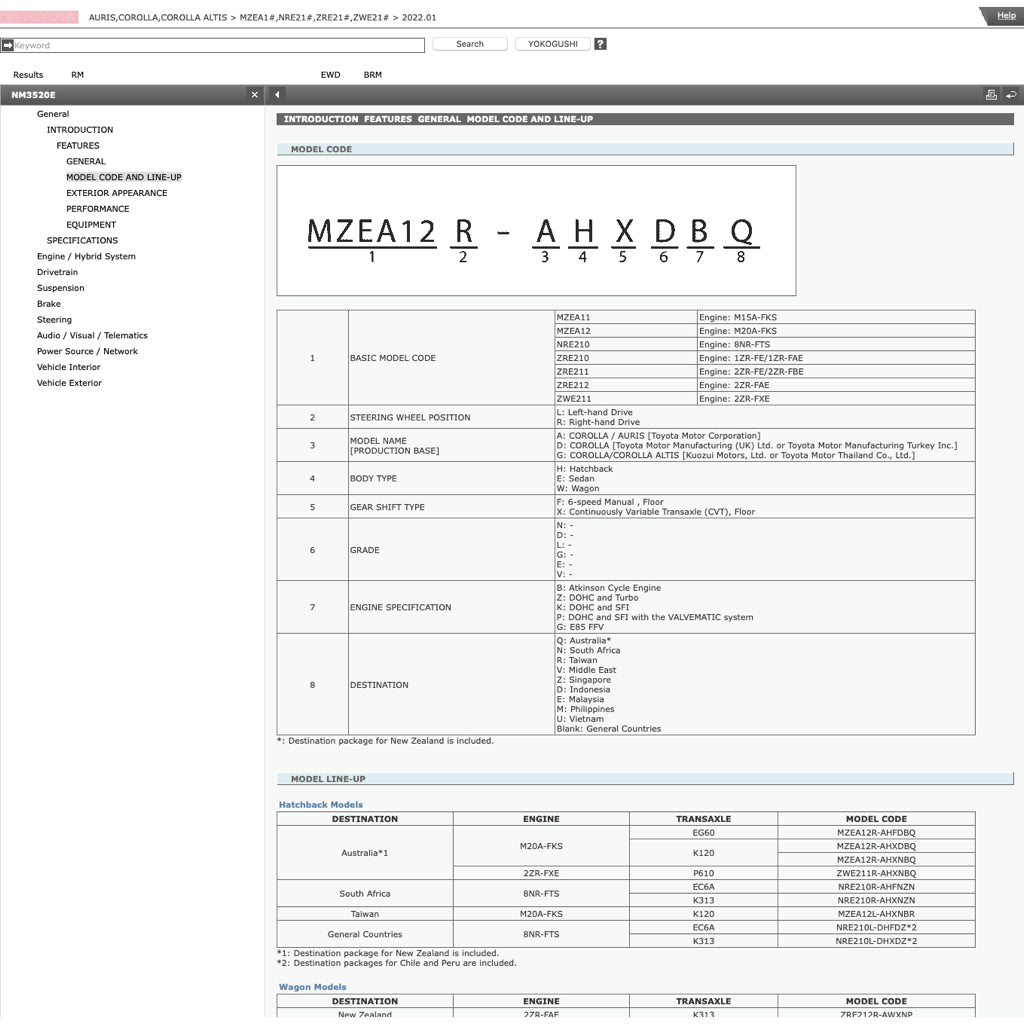Click the keyword icon inside the search box
Image resolution: width=1024 pixels, height=1024 pixels.
(x=8, y=44)
